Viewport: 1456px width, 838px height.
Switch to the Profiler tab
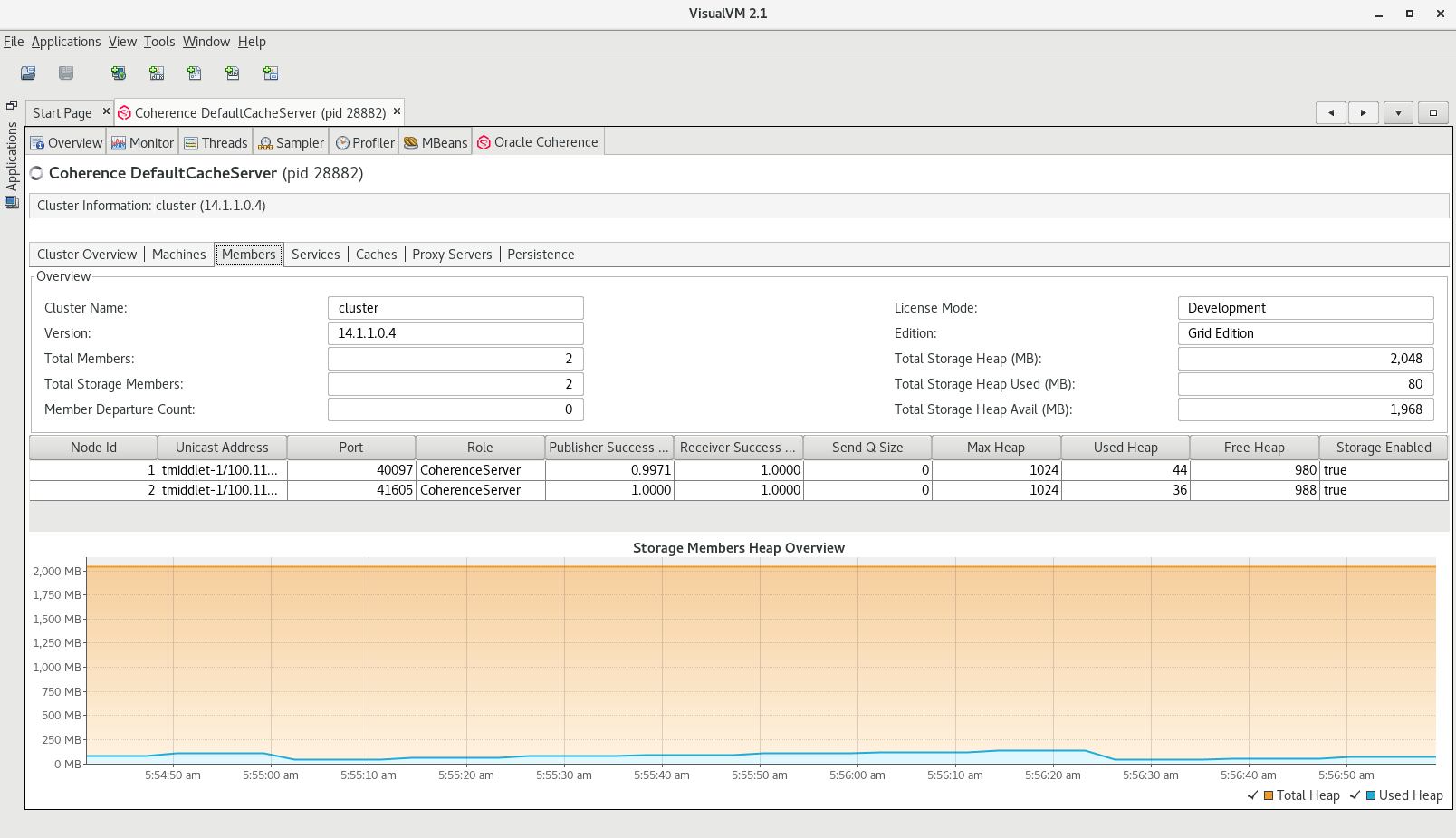[365, 143]
